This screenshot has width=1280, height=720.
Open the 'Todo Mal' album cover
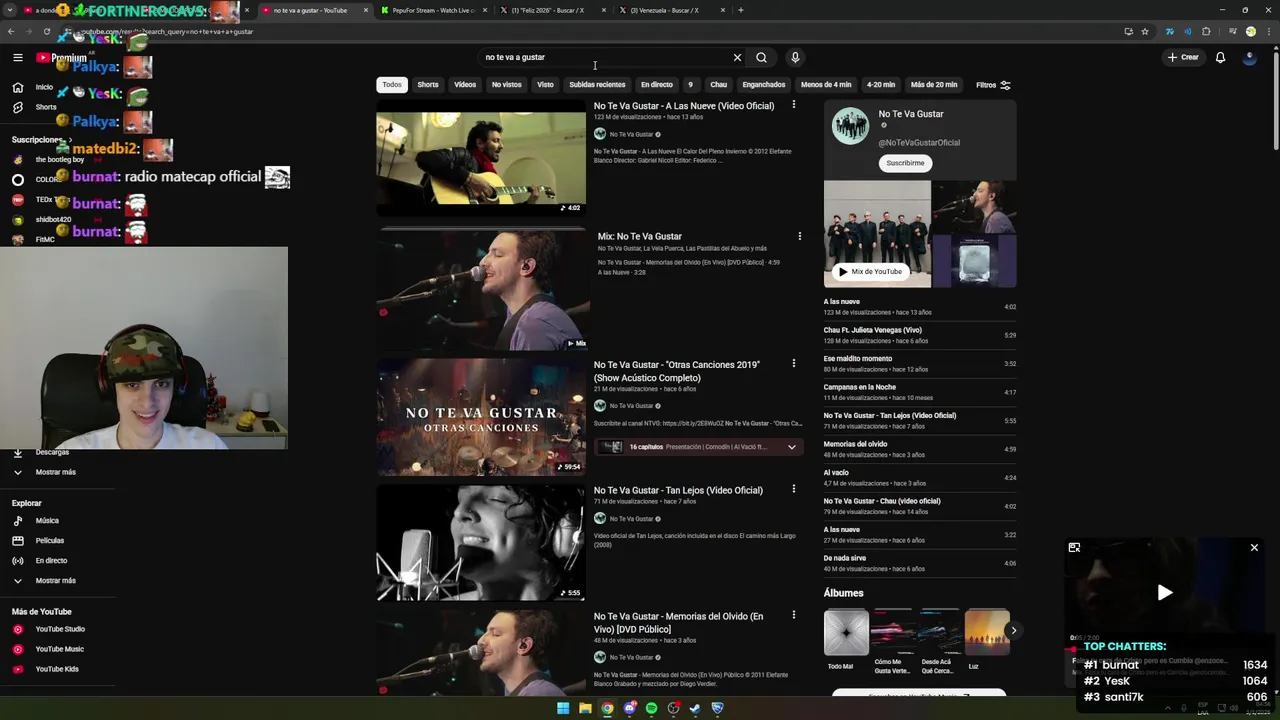[x=846, y=632]
